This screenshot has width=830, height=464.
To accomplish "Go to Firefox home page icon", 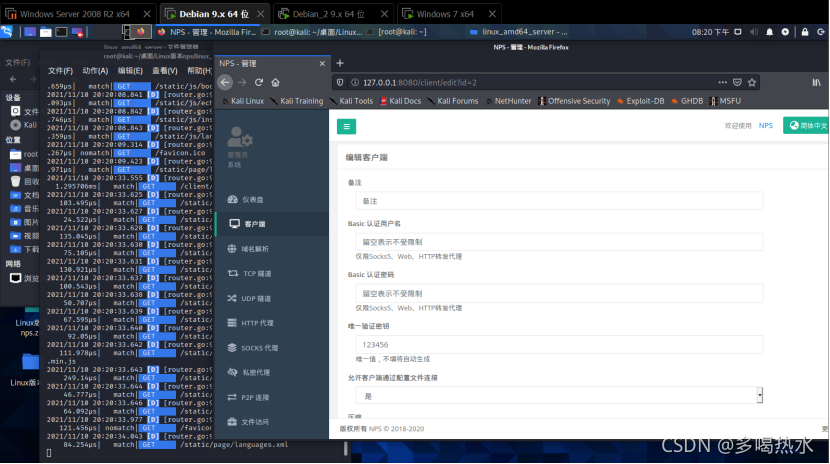I will point(275,83).
